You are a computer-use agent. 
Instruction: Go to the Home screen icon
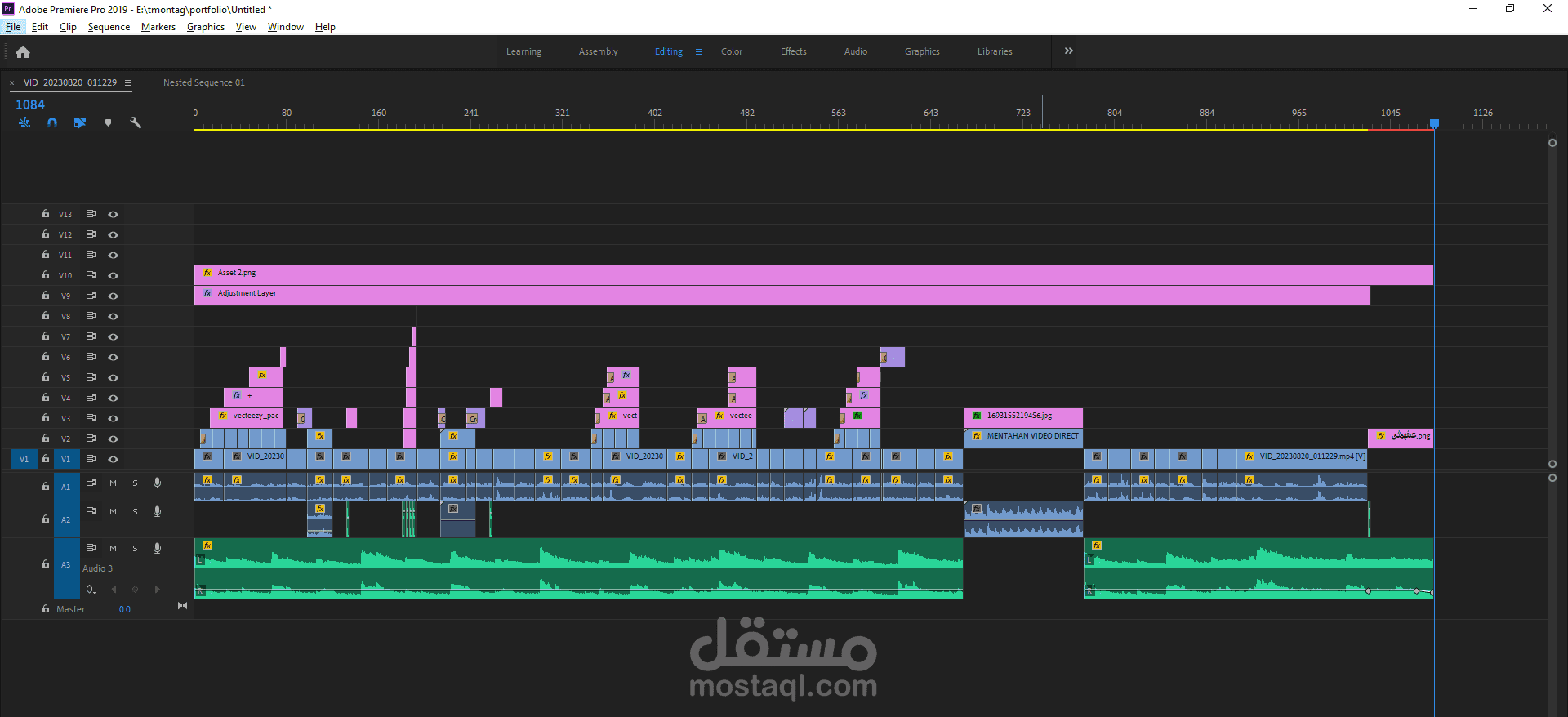pos(23,52)
